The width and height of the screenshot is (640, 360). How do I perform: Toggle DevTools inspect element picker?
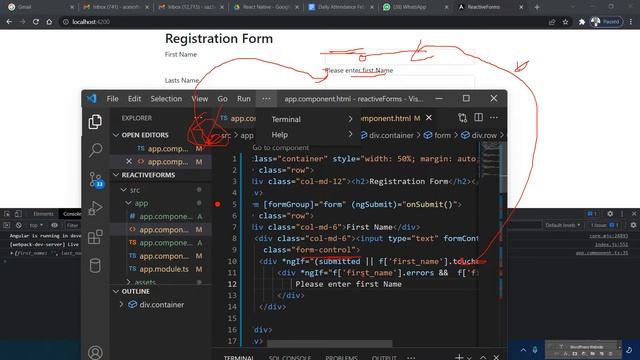(7, 213)
